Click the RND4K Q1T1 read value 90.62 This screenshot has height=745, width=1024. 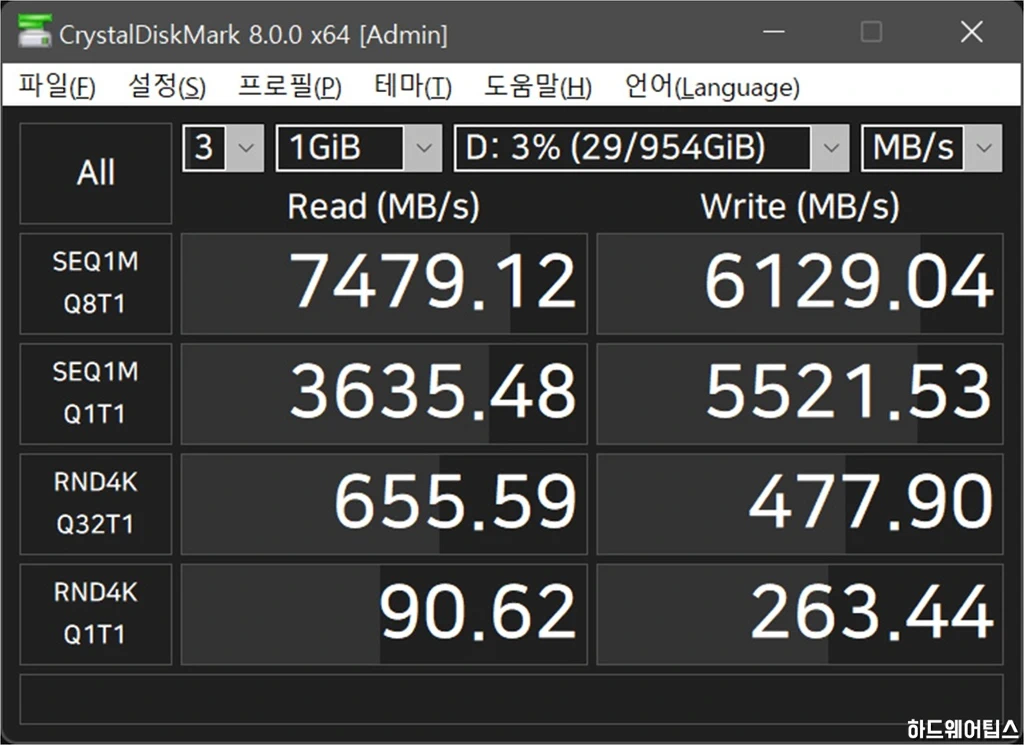(x=384, y=614)
